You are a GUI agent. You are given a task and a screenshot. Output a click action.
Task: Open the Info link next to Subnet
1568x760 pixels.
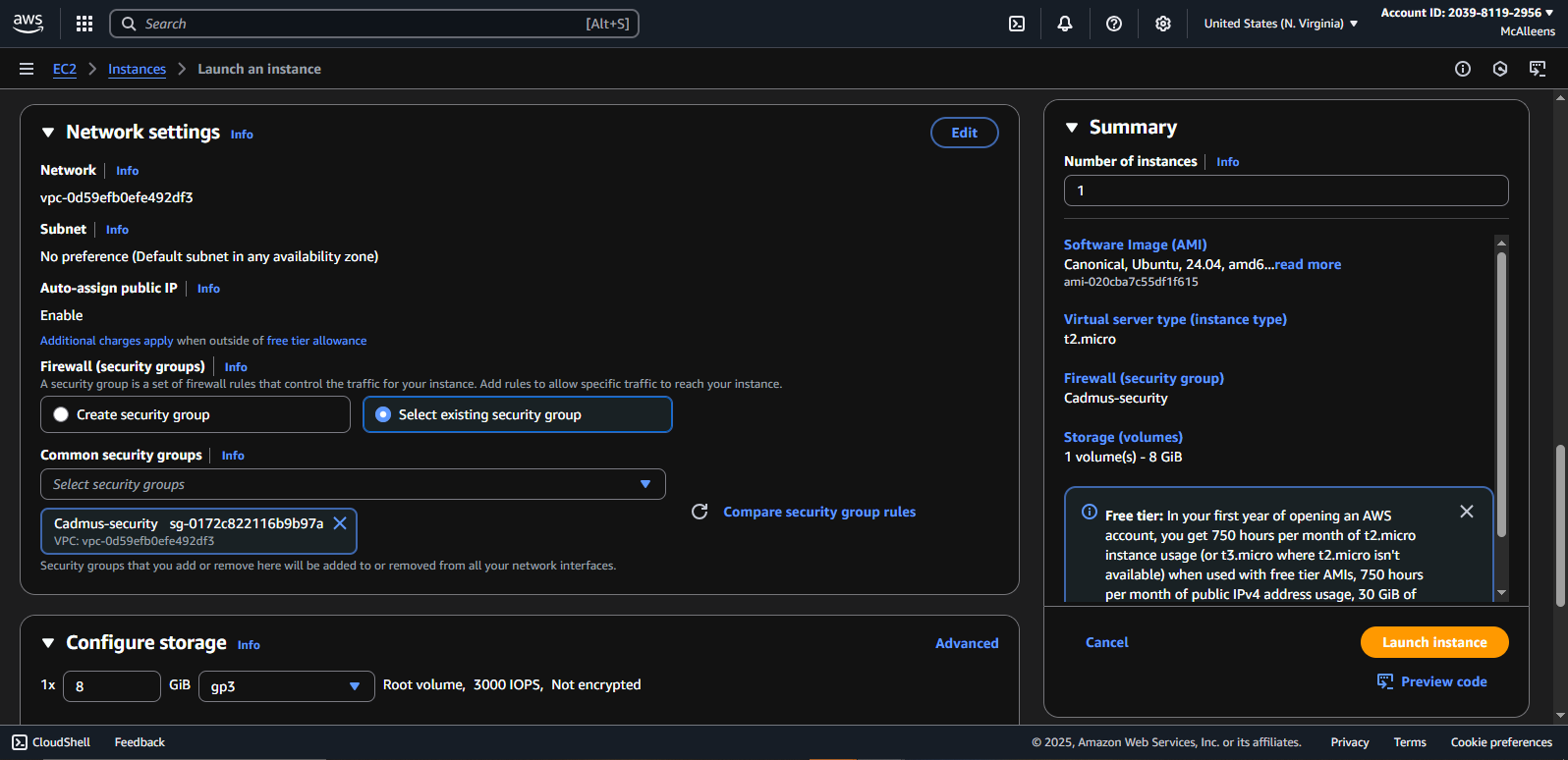(117, 230)
